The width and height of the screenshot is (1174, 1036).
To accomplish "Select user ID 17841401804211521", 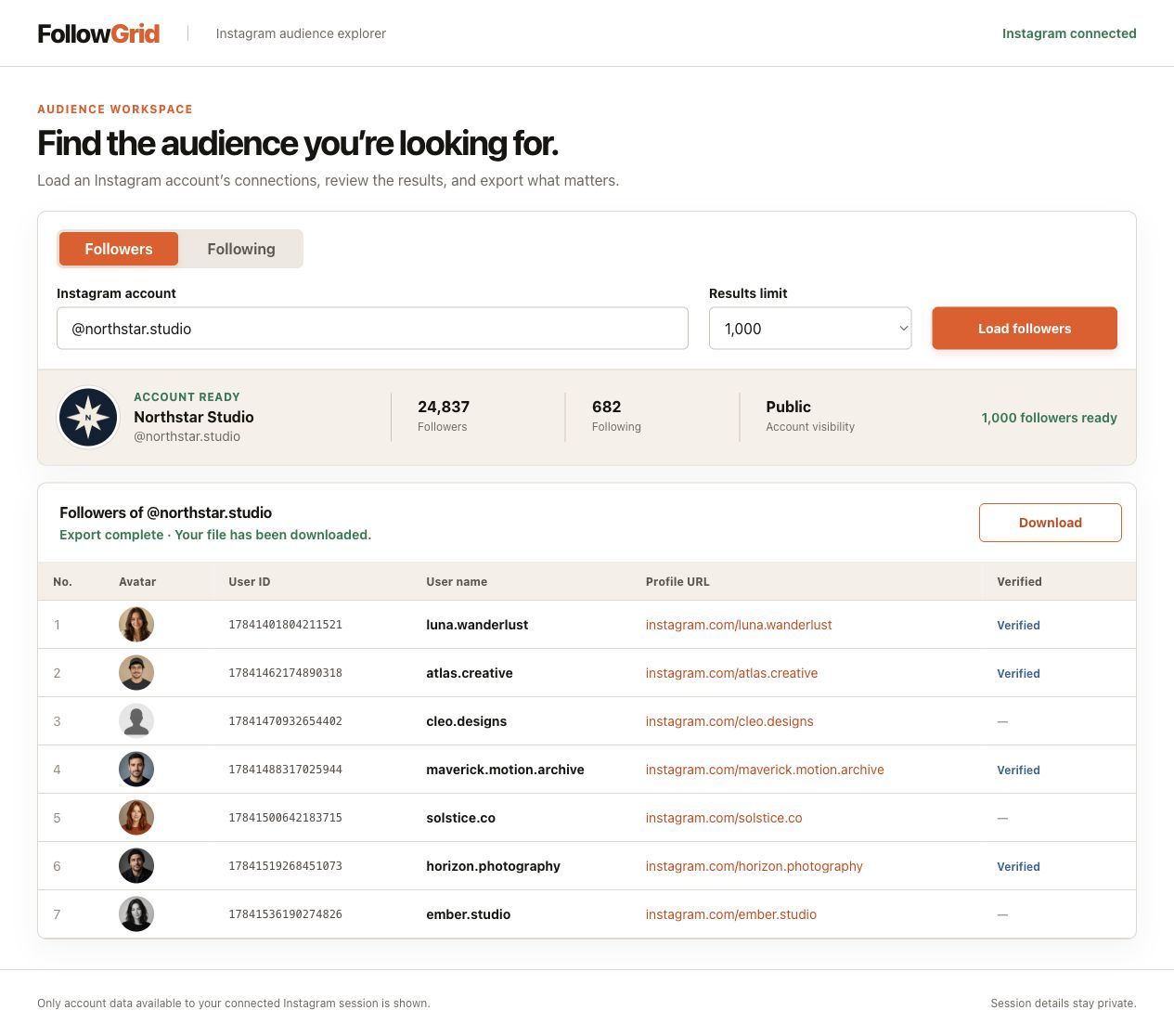I will pyautogui.click(x=285, y=625).
